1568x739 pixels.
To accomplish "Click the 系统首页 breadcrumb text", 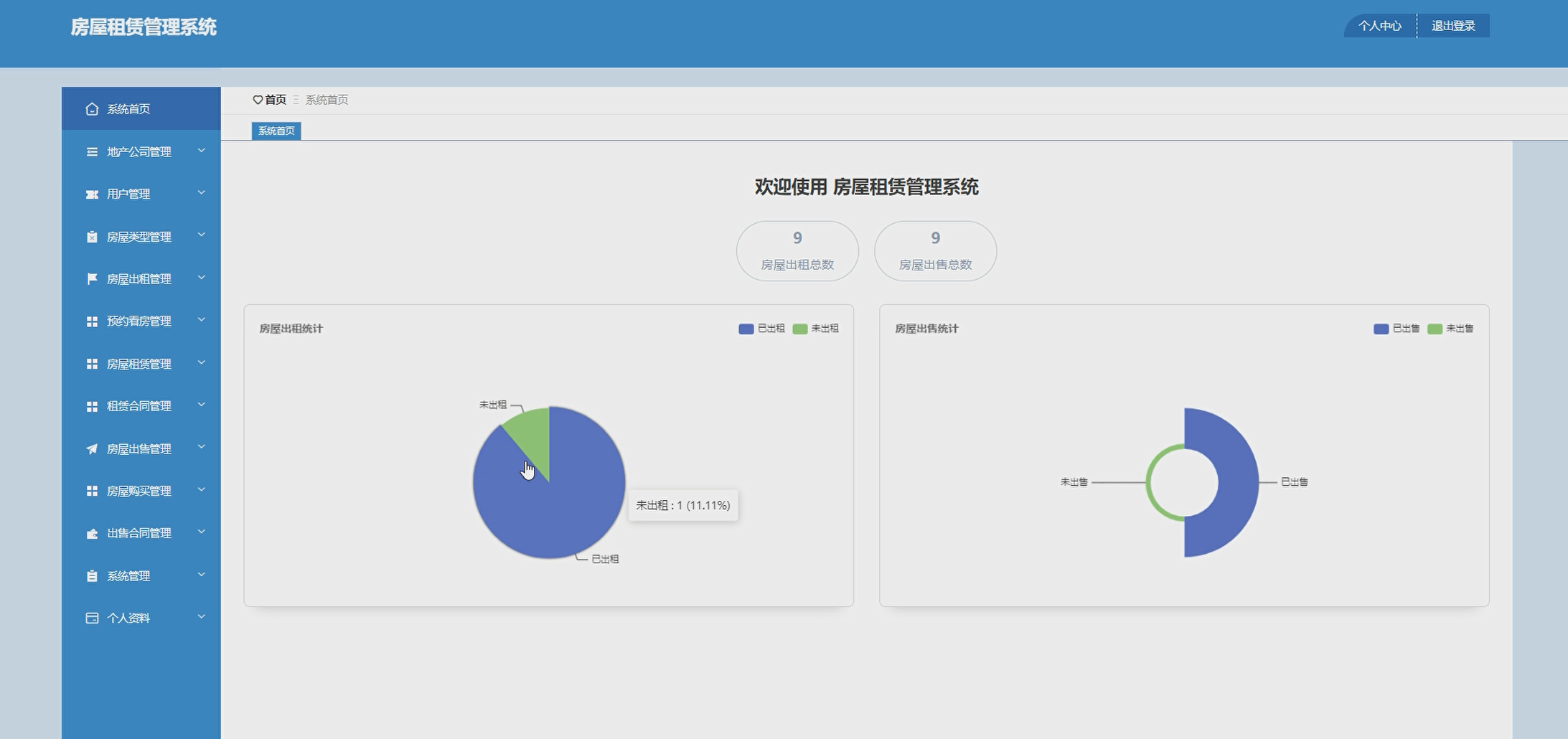I will tap(327, 100).
